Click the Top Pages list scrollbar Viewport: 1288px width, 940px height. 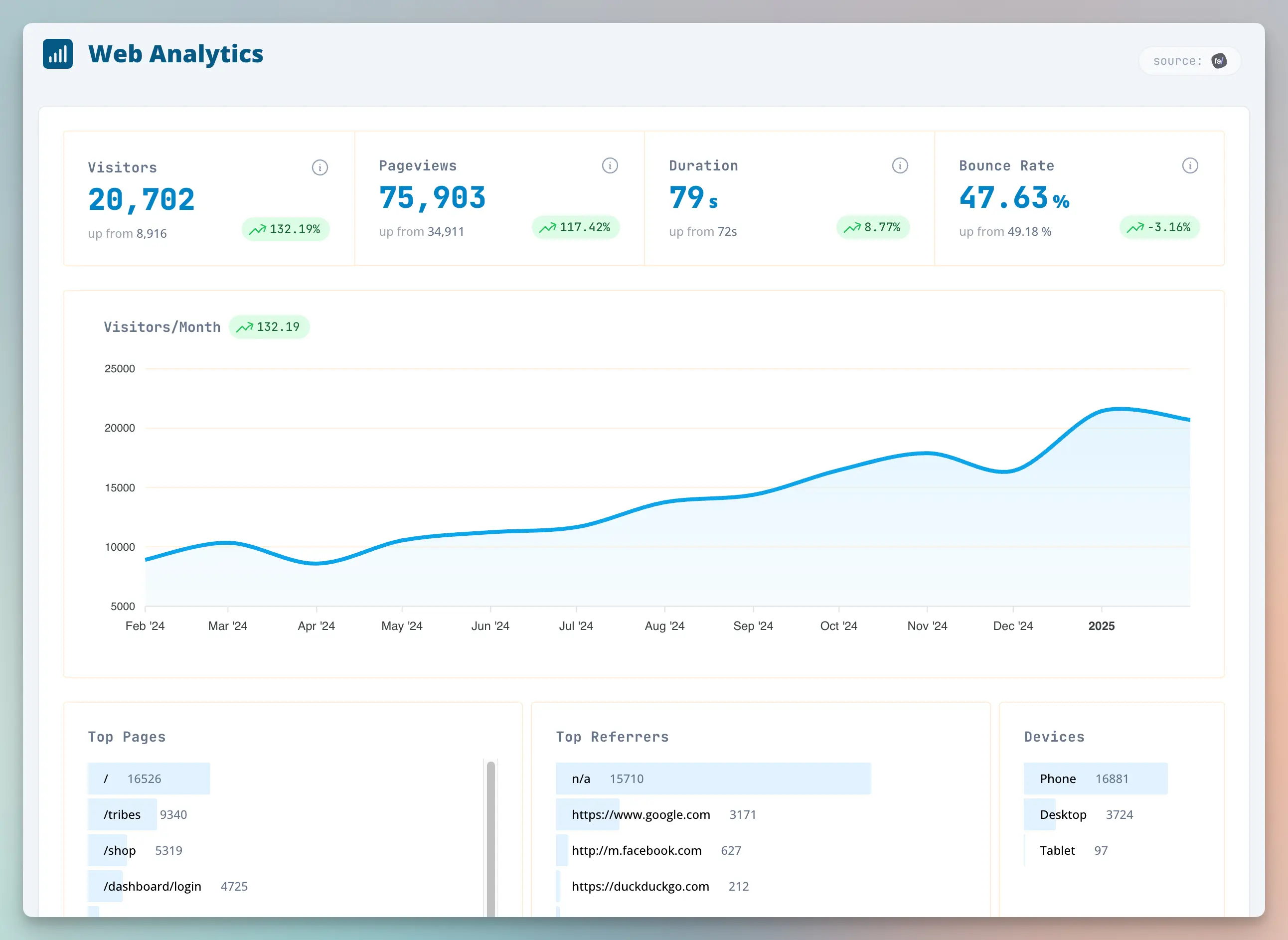[491, 839]
